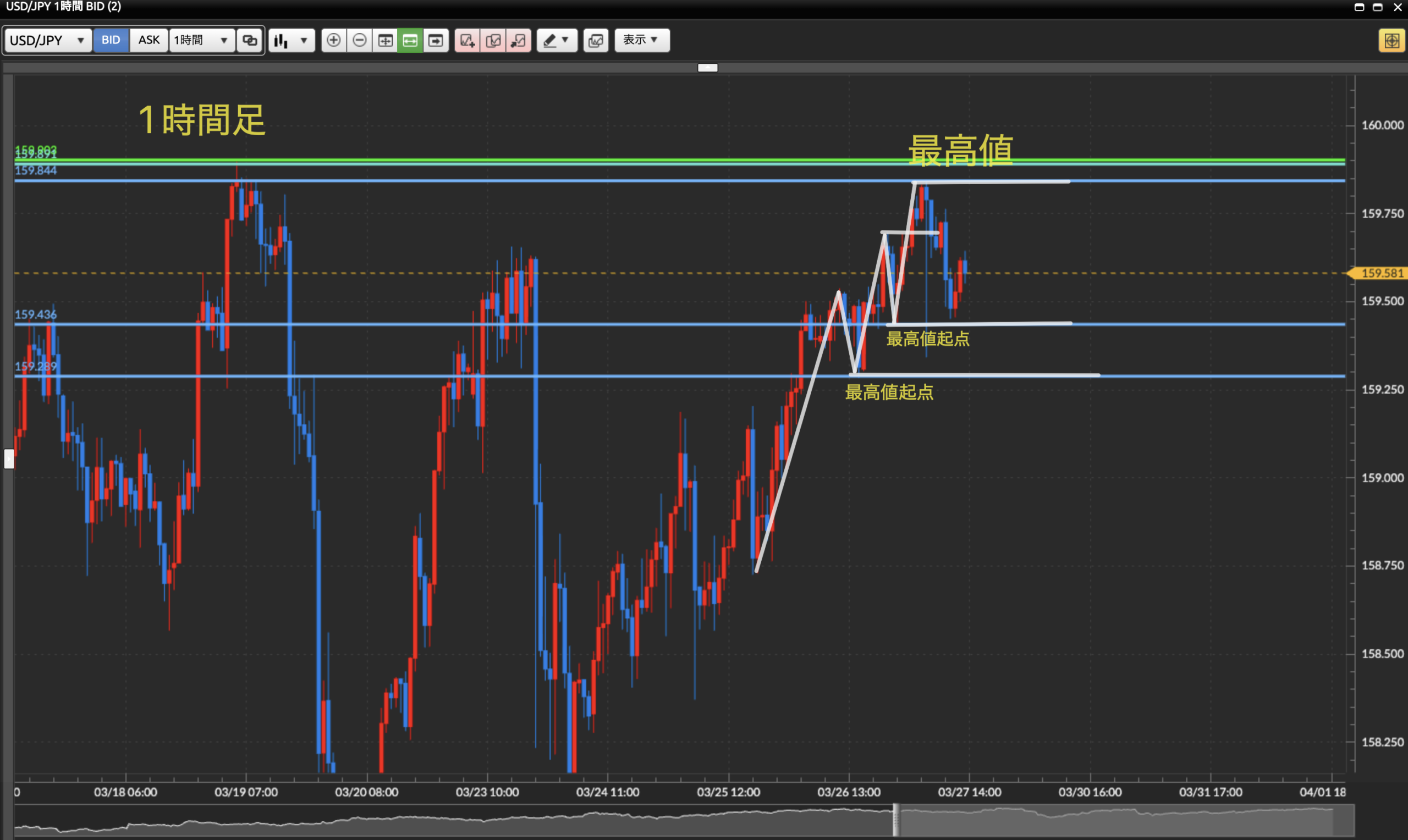Open the USD/JPY currency pair dropdown

point(47,40)
